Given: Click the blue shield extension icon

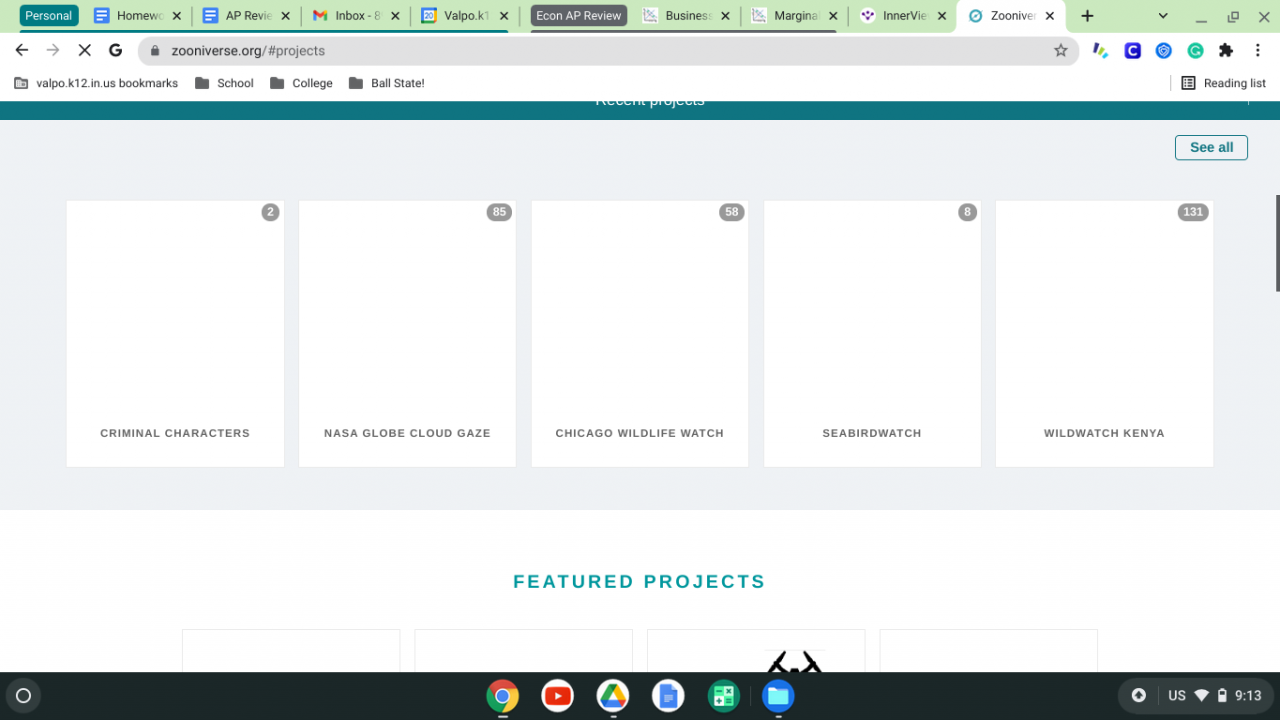Looking at the screenshot, I should (x=1164, y=51).
